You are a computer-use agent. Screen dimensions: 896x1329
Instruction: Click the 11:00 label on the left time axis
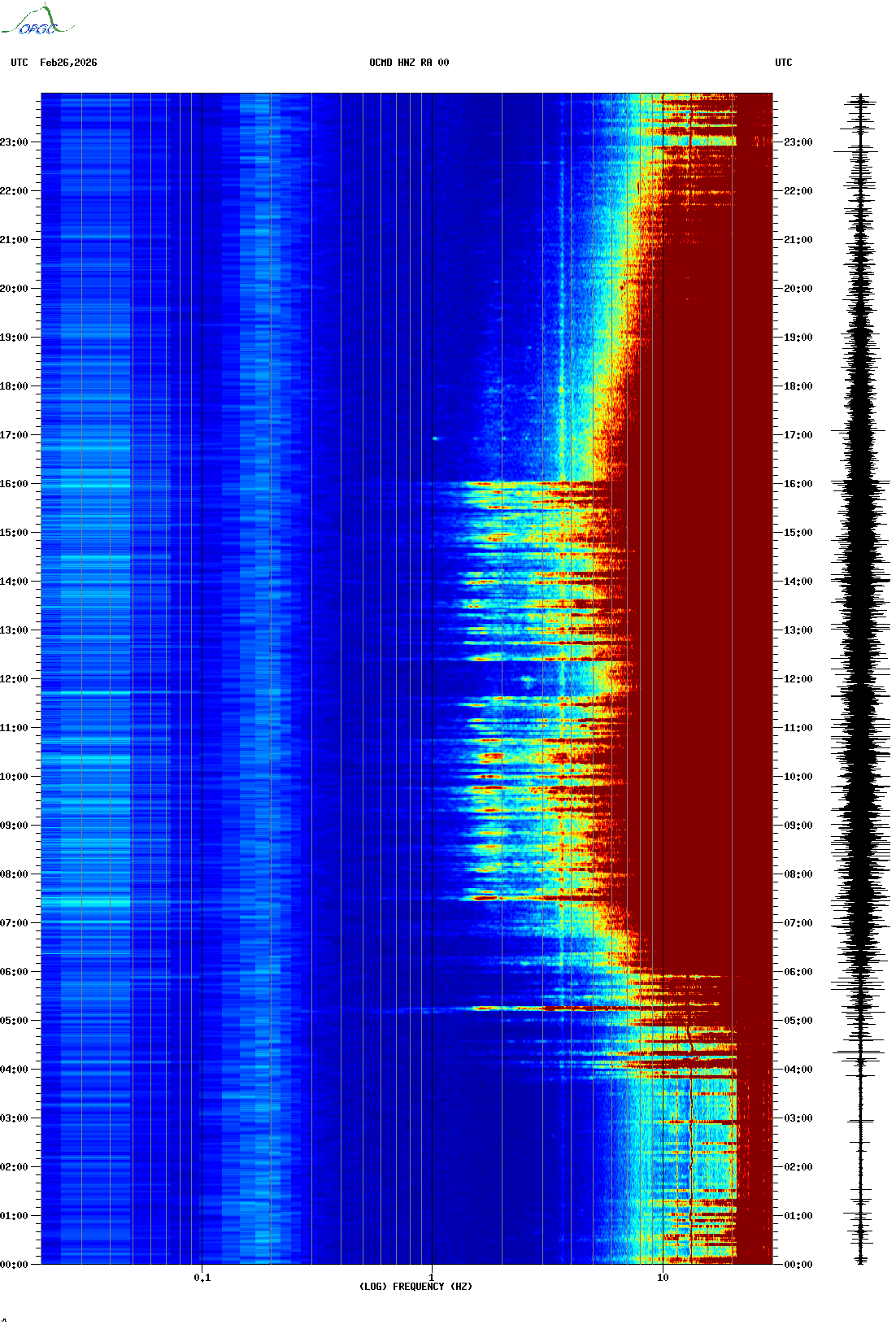(14, 728)
